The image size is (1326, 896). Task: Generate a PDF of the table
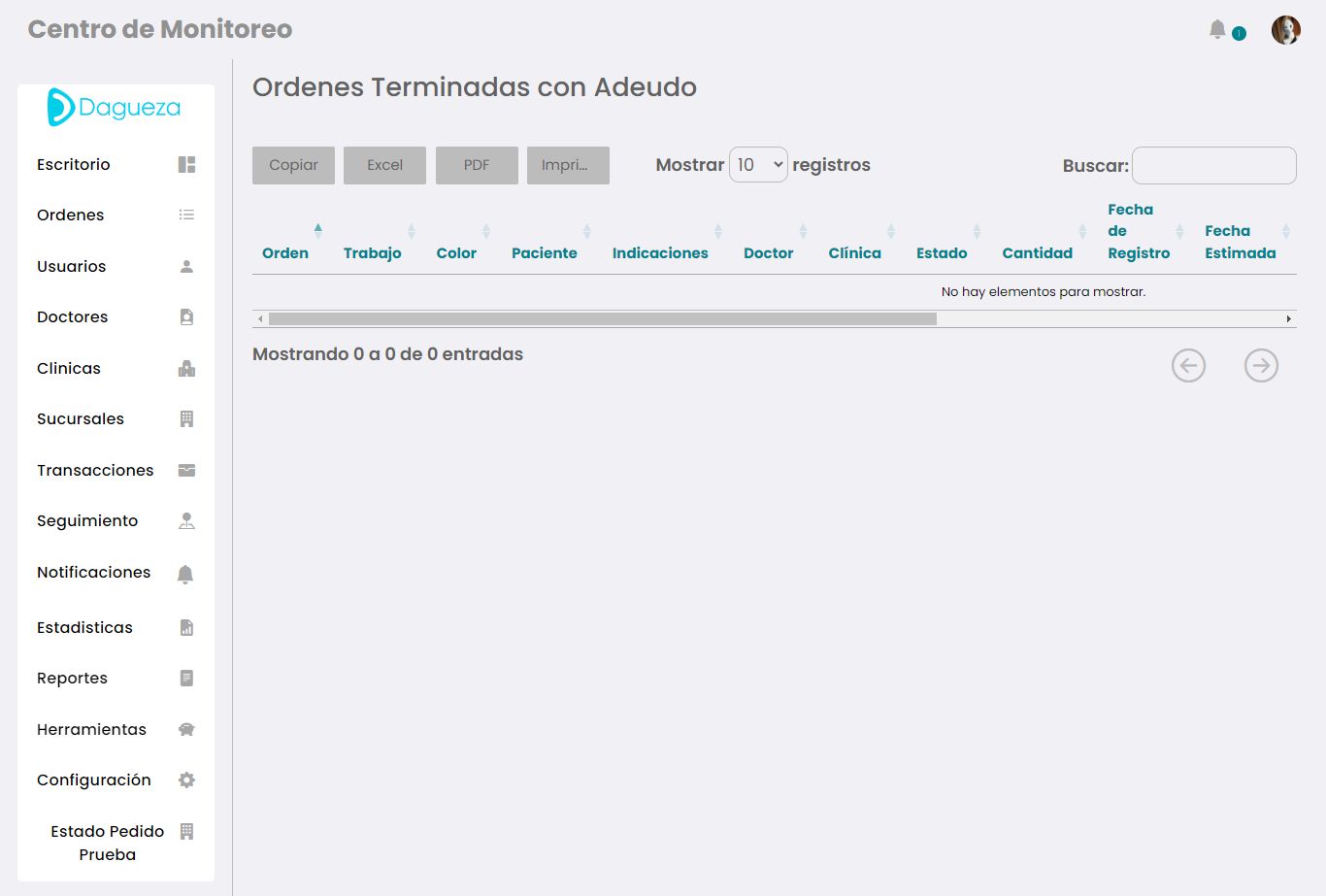coord(477,165)
